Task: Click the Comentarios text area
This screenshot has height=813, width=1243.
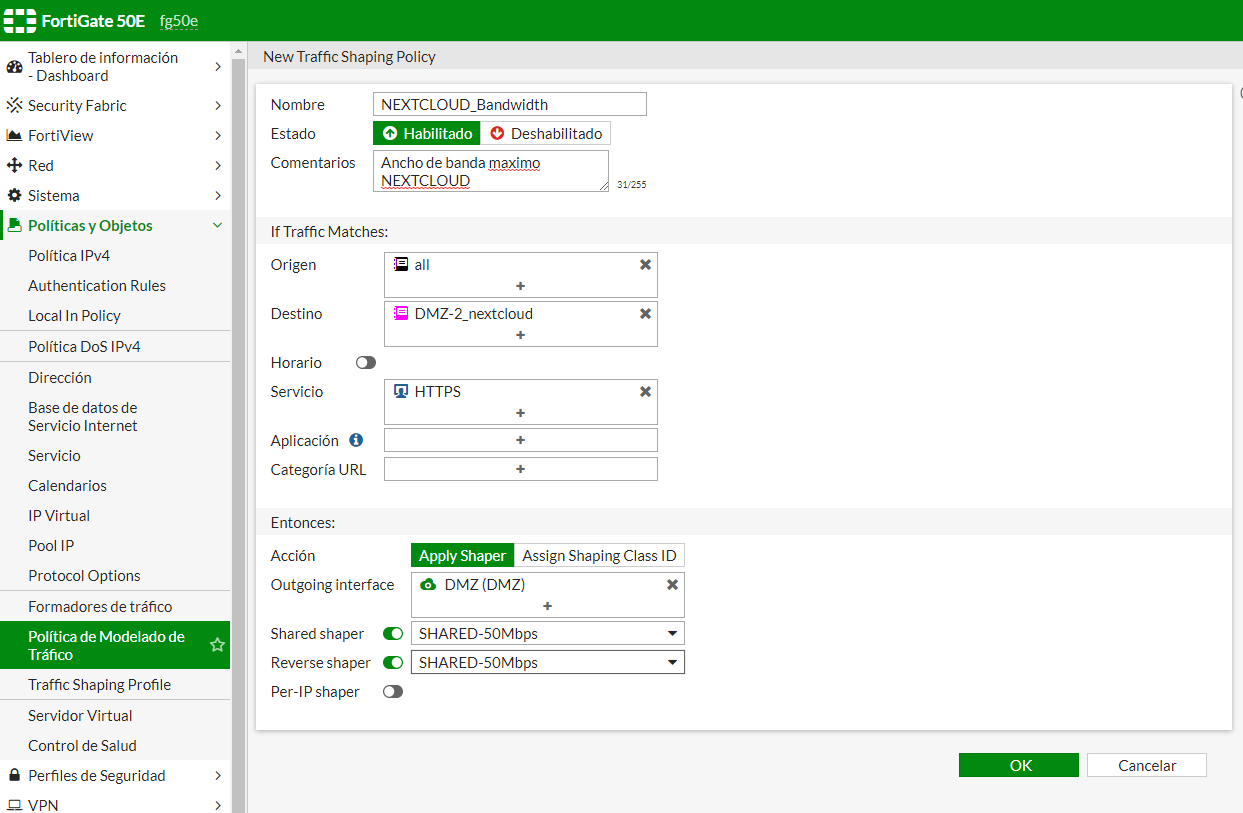Action: (x=491, y=171)
